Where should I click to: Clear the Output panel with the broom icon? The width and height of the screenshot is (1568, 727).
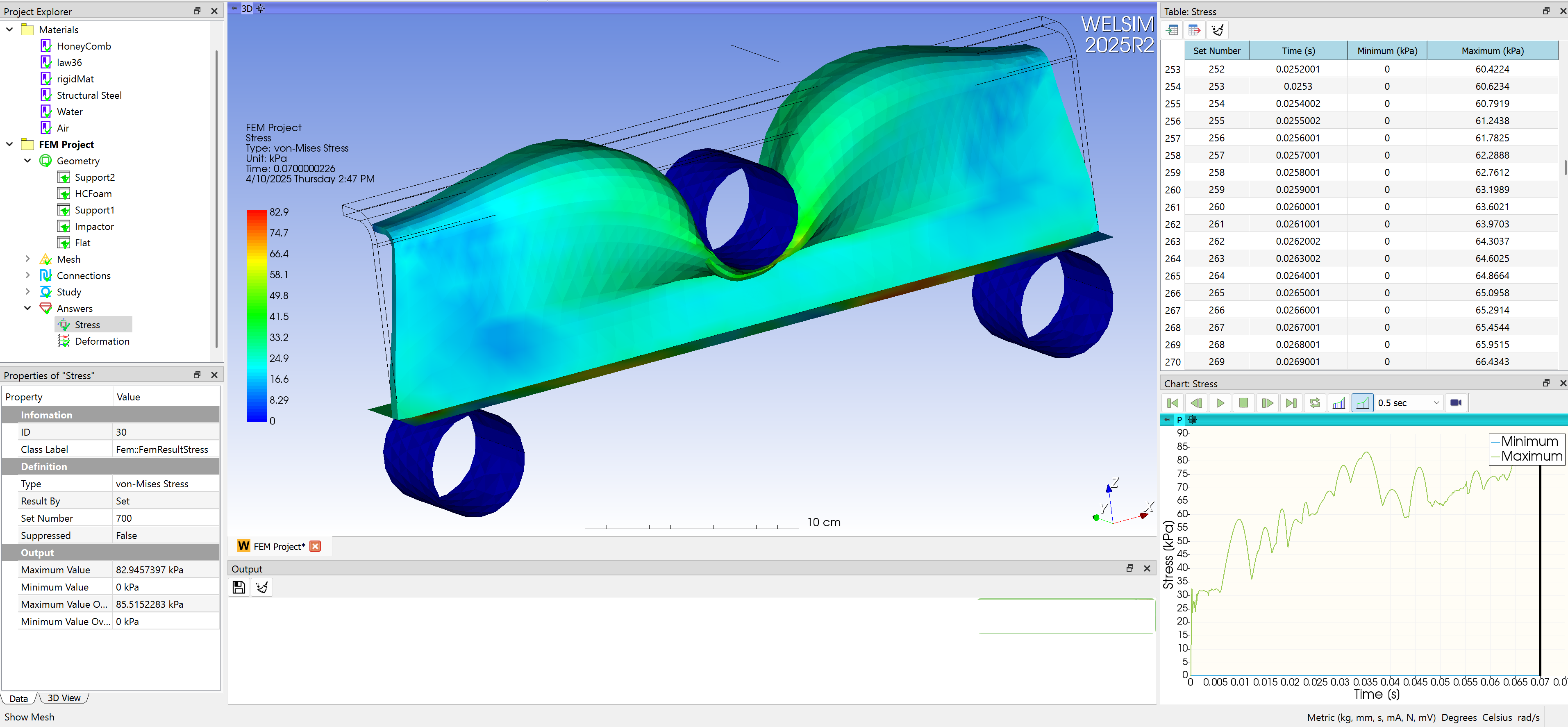[x=262, y=587]
